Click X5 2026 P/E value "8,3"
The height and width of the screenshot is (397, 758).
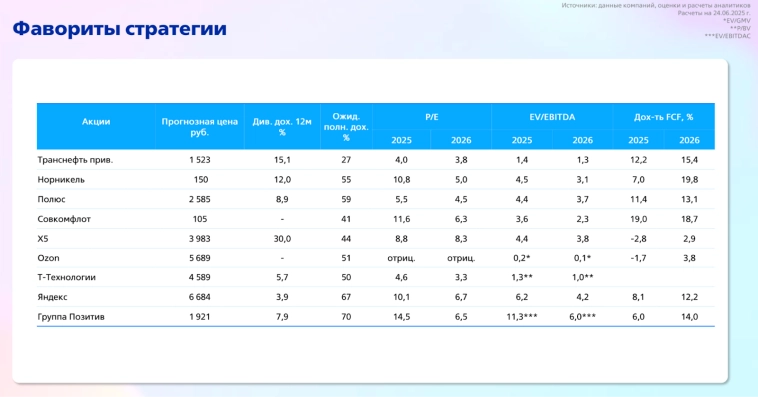[x=461, y=239]
